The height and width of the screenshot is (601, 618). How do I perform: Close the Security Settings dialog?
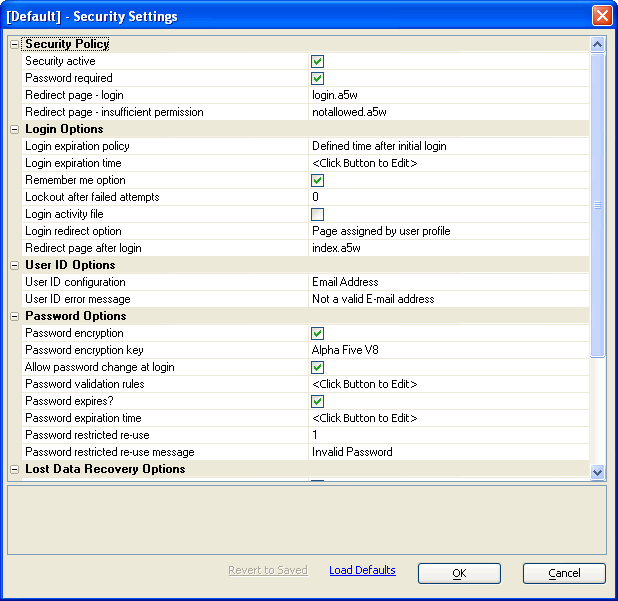coord(602,16)
